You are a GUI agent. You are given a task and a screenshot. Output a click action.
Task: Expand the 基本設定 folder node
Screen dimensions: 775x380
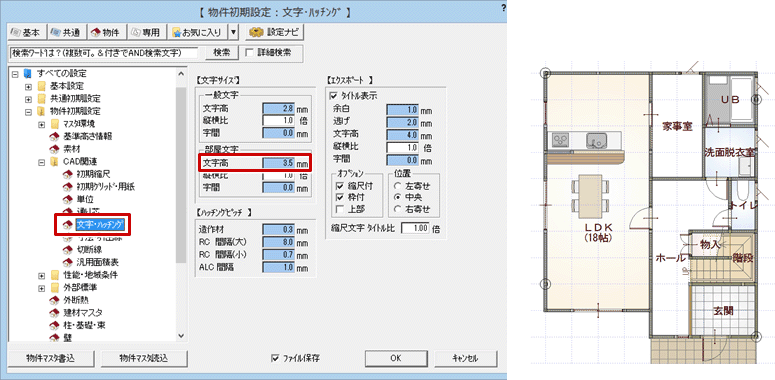click(x=29, y=85)
